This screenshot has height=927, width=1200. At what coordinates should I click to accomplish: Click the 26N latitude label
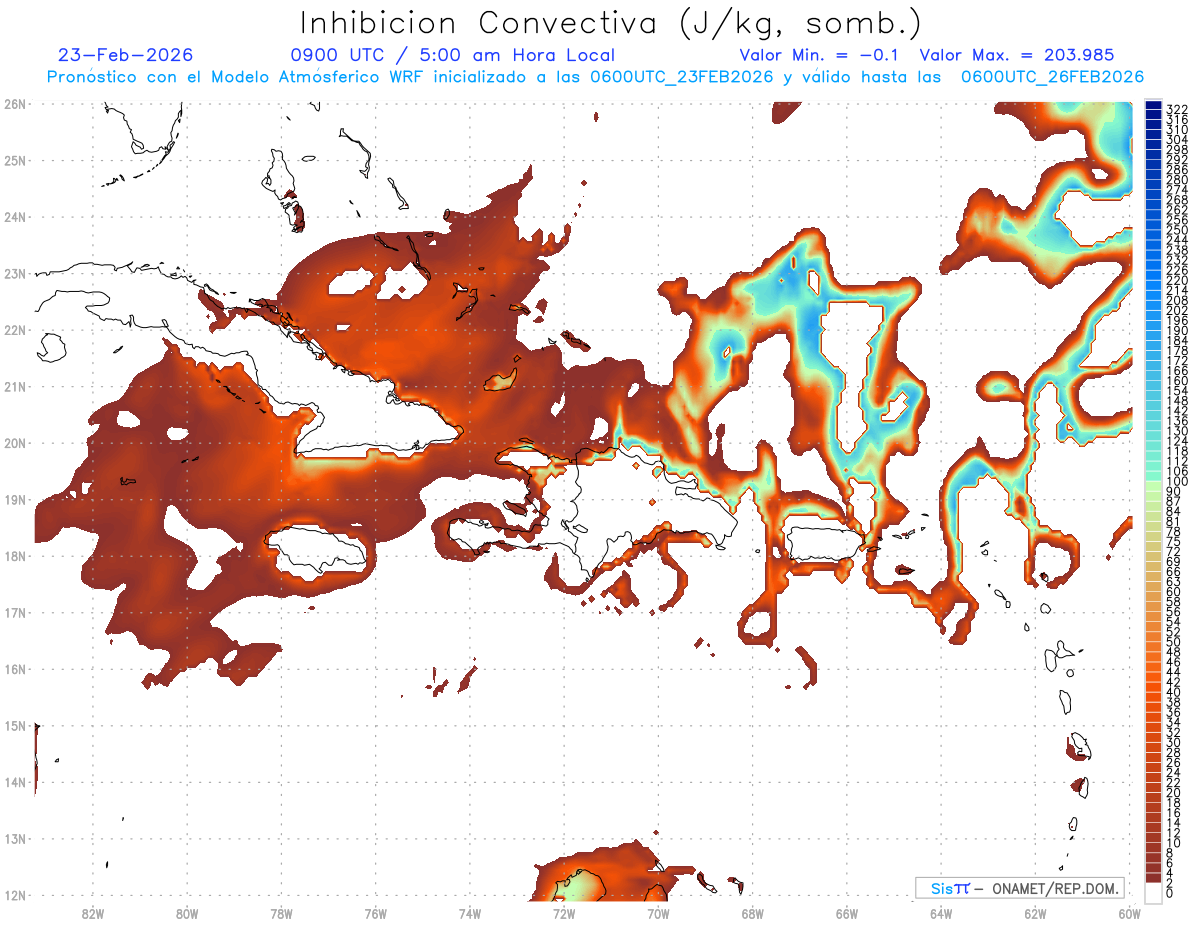tap(14, 104)
